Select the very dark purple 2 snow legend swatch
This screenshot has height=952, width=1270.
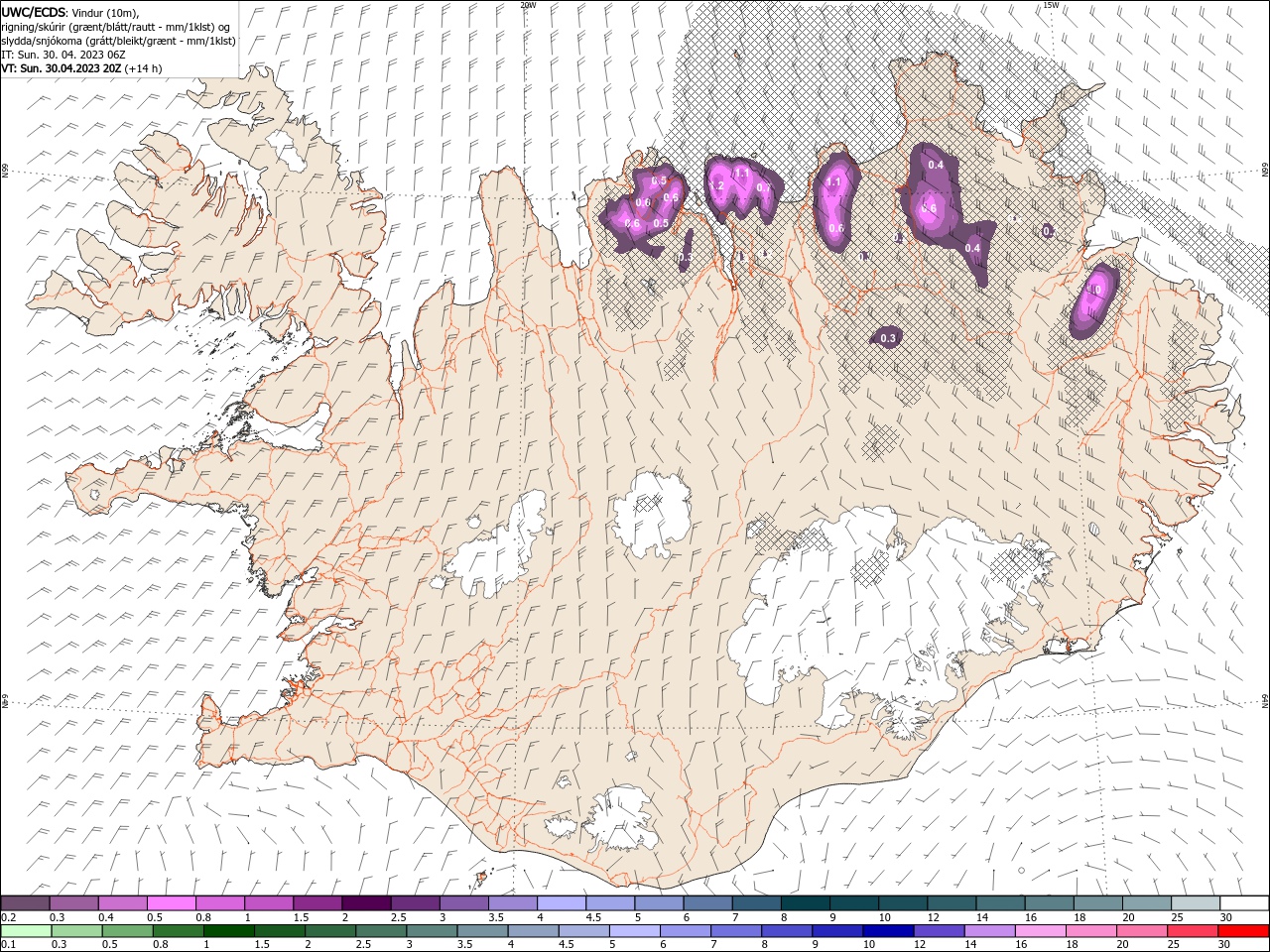(x=365, y=903)
